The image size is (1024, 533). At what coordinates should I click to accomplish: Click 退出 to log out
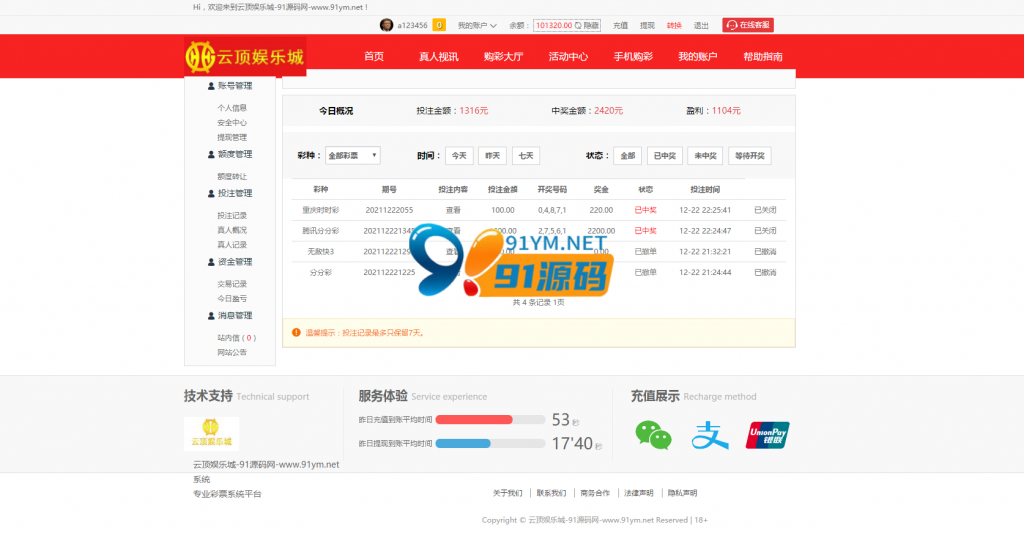tap(701, 25)
